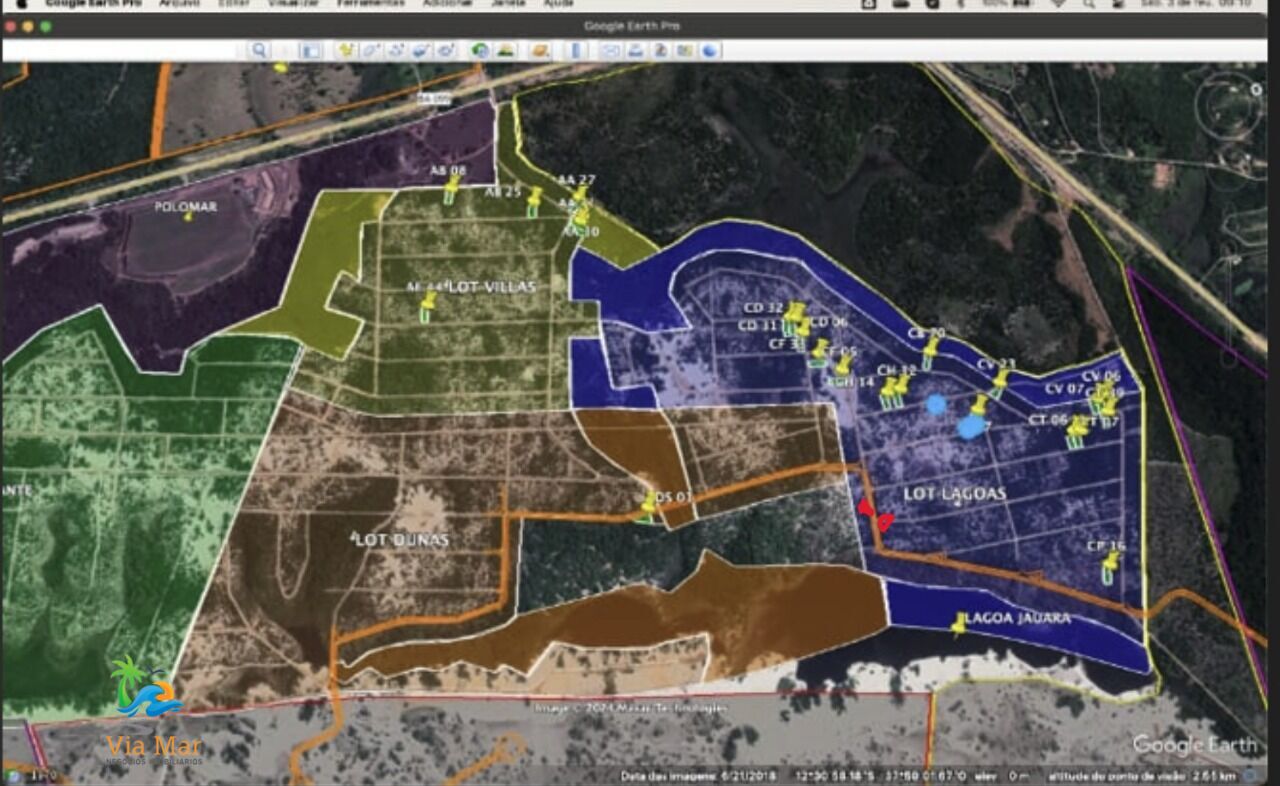The width and height of the screenshot is (1280, 786).
Task: Select the Add Path tool
Action: (396, 50)
